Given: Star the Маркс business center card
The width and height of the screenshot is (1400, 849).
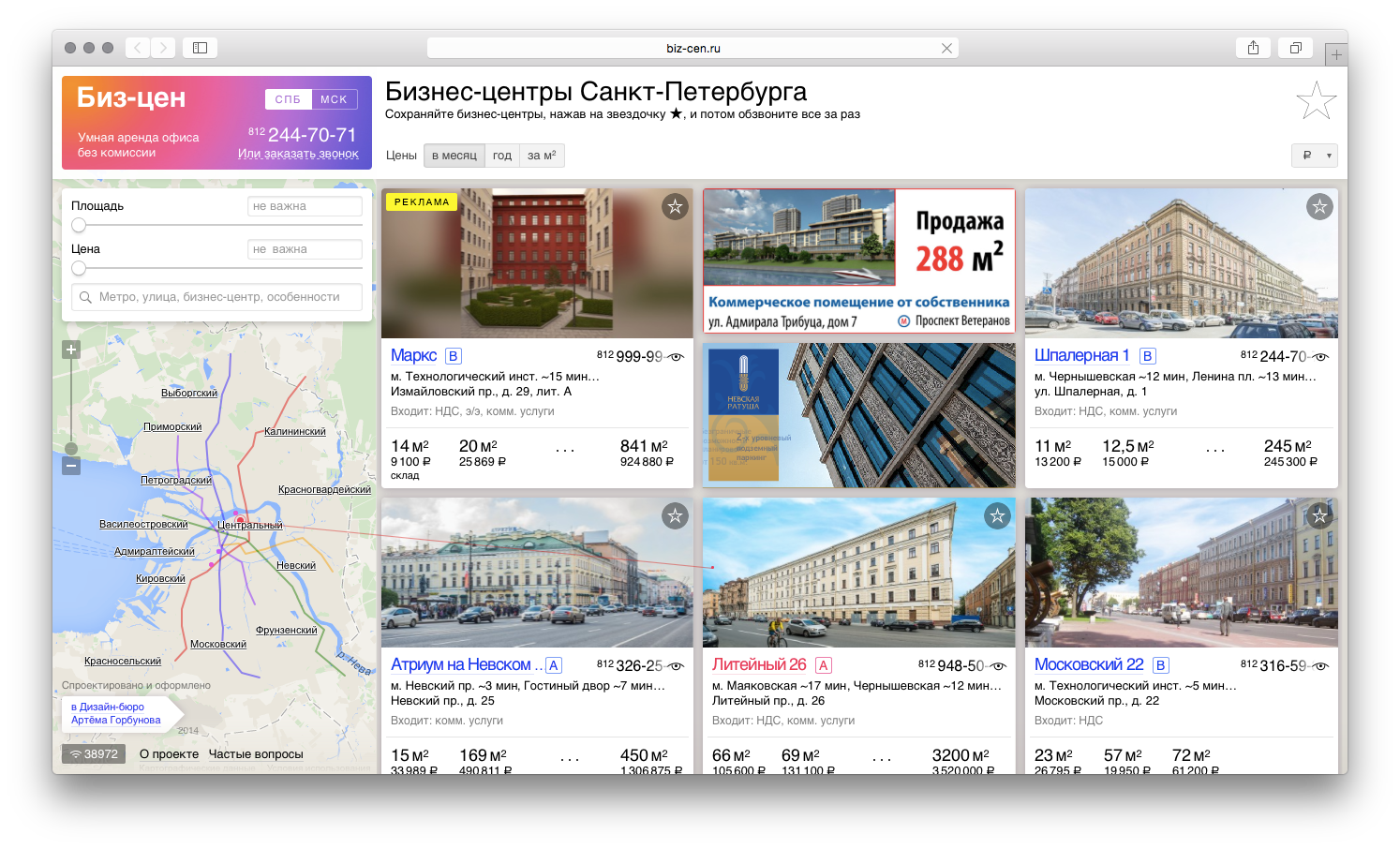Looking at the screenshot, I should 675,206.
